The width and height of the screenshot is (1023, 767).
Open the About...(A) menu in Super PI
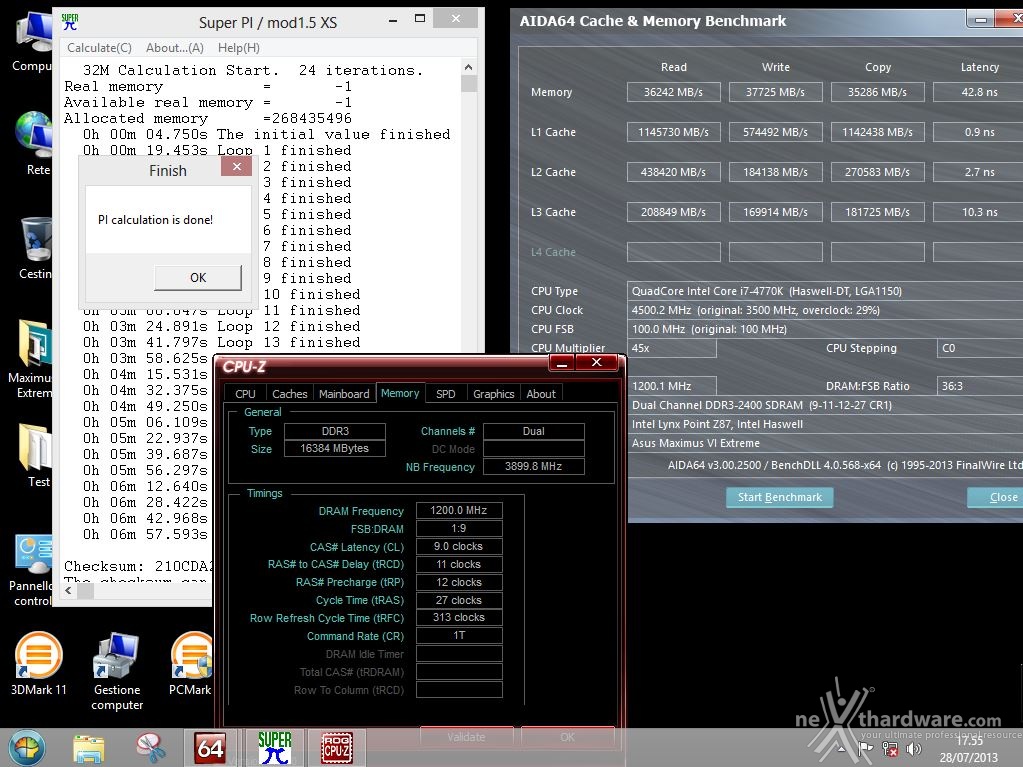(175, 48)
